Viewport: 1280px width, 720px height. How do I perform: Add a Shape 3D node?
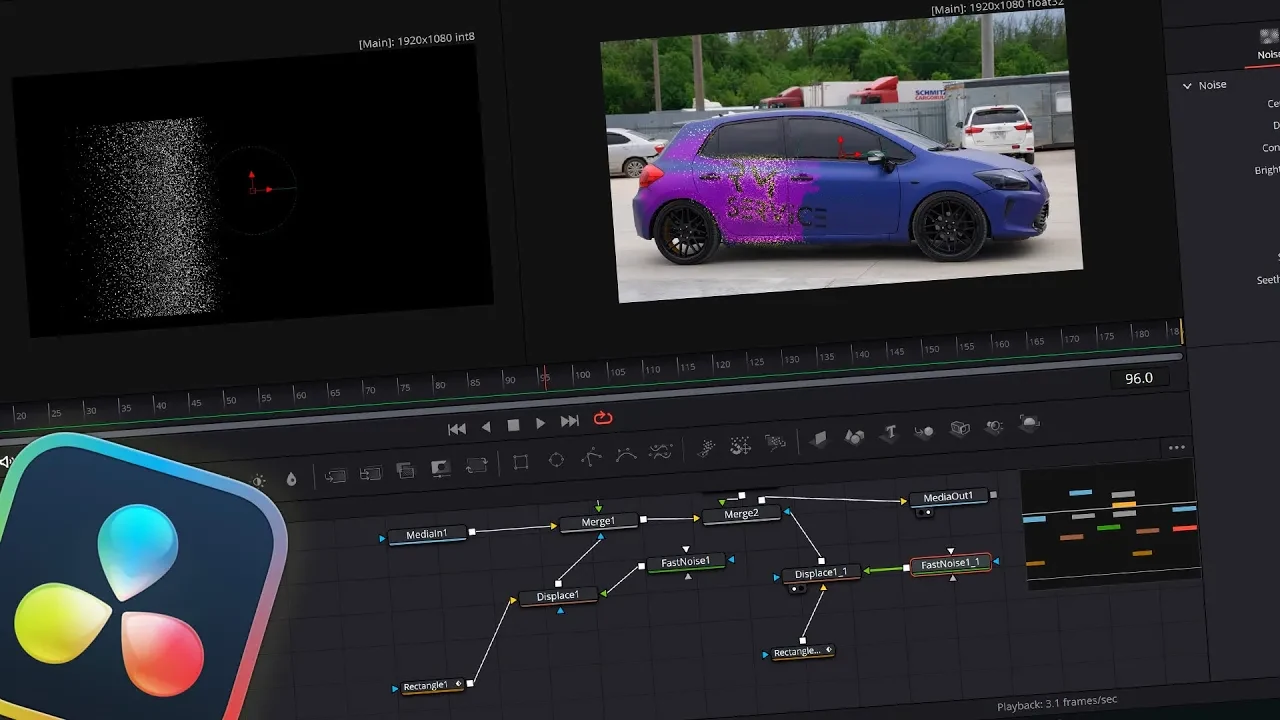pyautogui.click(x=855, y=437)
